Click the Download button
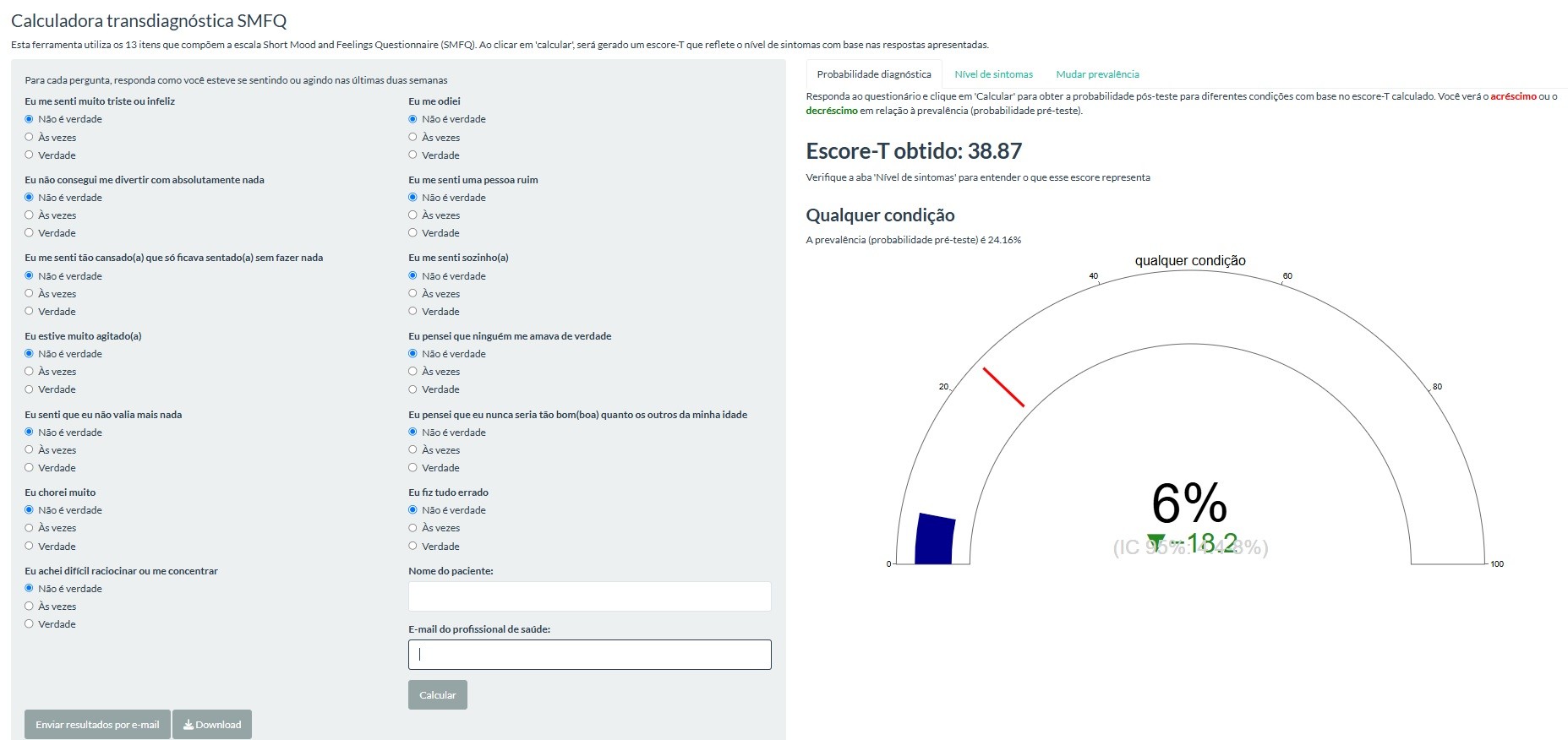 pos(212,725)
